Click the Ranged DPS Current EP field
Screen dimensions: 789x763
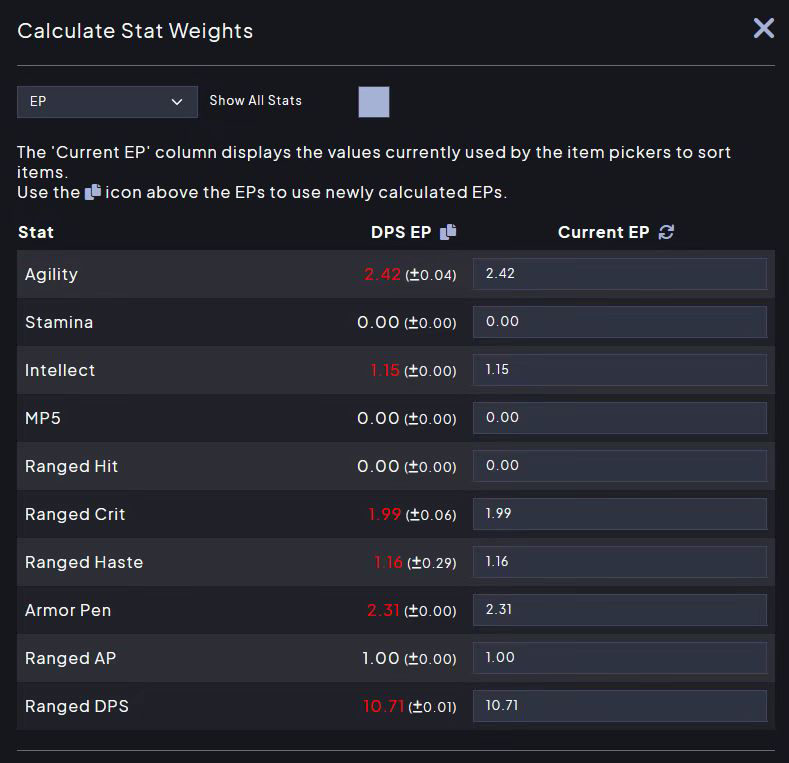pyautogui.click(x=620, y=706)
